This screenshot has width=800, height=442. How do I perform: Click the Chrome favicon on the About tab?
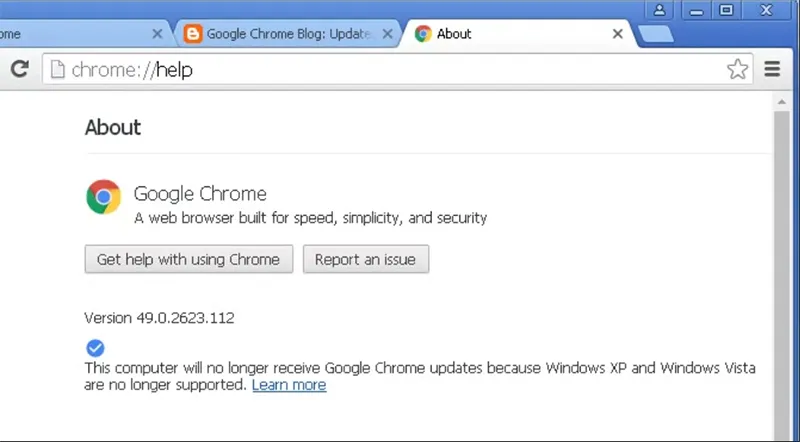click(x=423, y=33)
